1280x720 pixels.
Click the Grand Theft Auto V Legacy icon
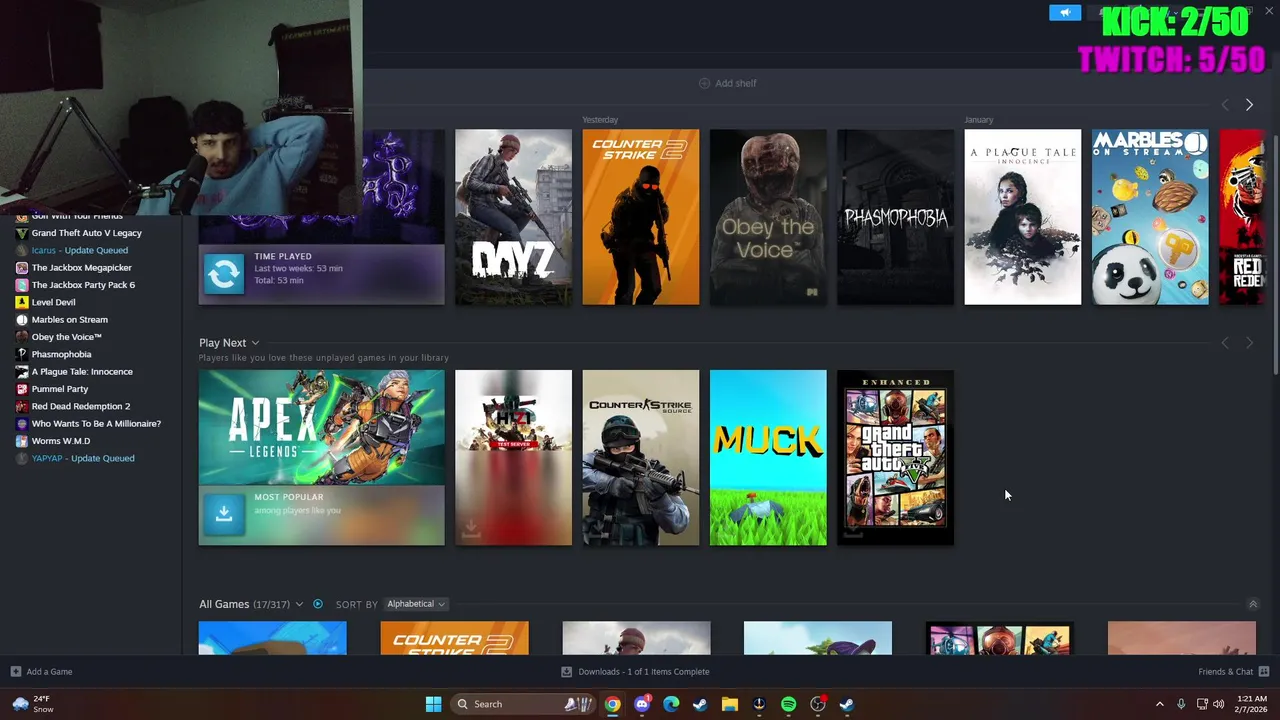click(22, 233)
